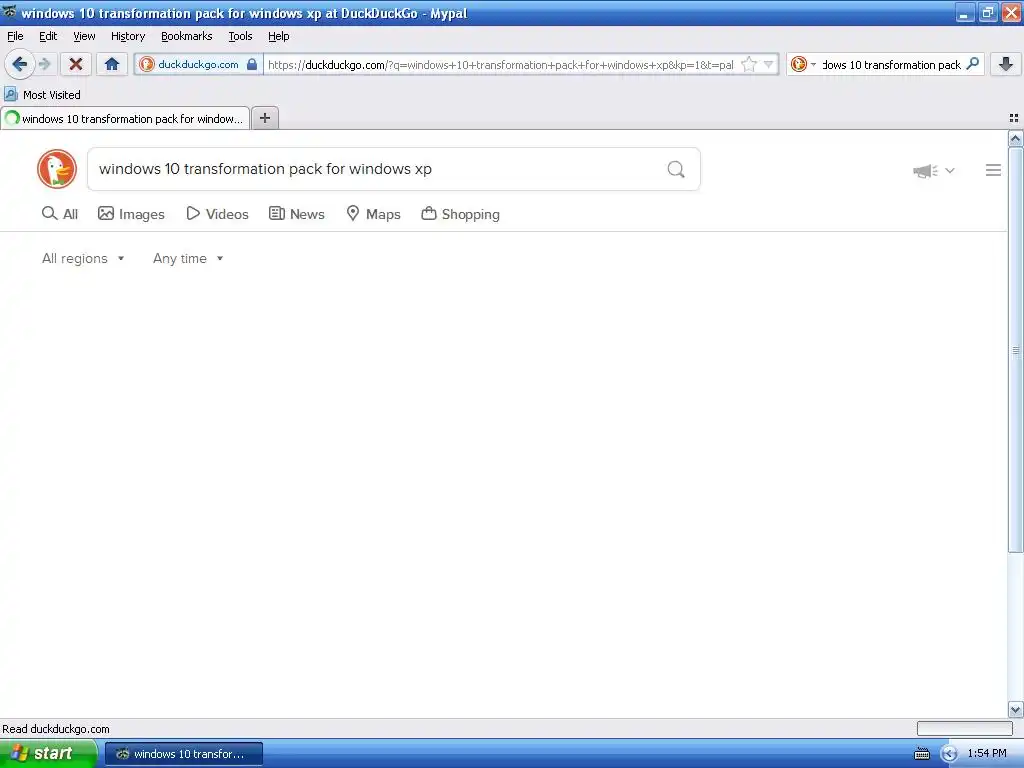Click the vertical scrollbar thumb
Viewport: 1024px width, 768px height.
(1016, 350)
